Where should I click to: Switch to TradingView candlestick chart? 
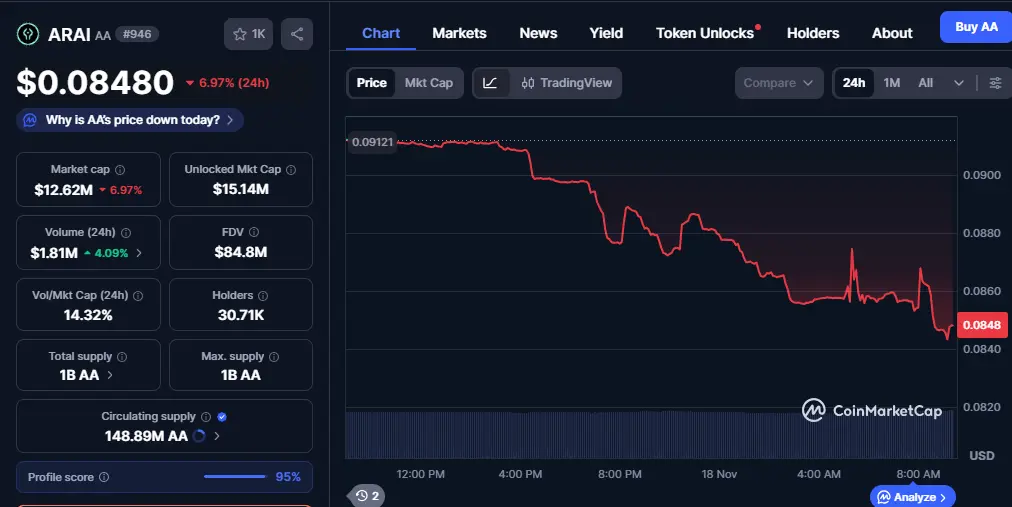click(566, 83)
